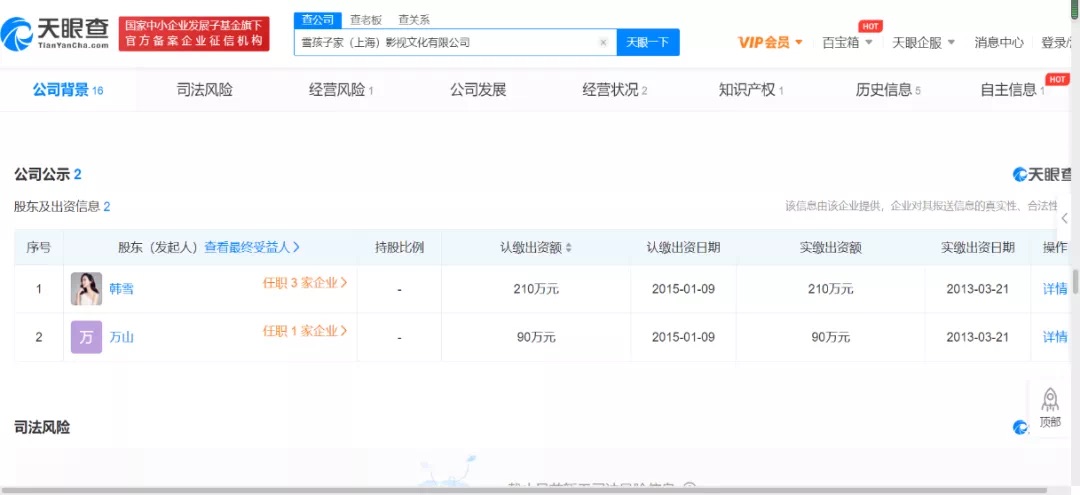Sort by 认缴出资额 column arrows
1080x495 pixels.
click(568, 248)
